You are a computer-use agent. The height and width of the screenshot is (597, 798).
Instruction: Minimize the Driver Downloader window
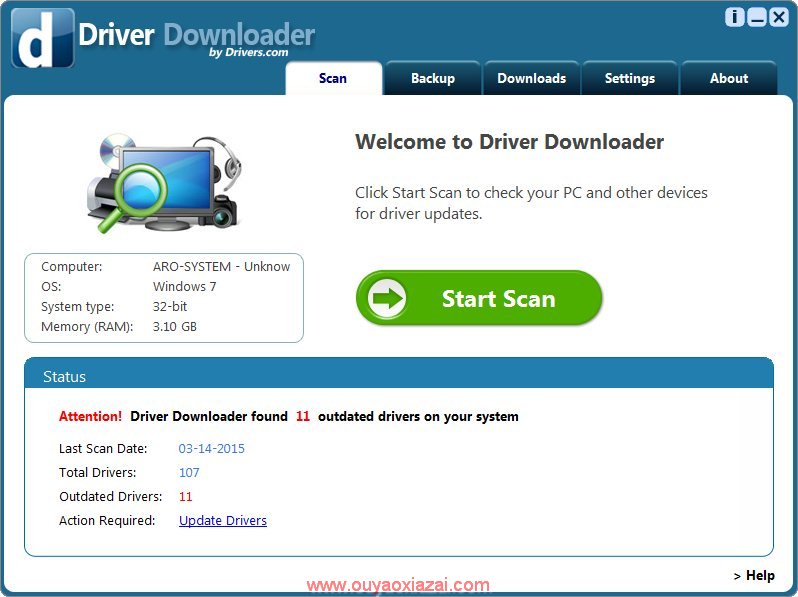[757, 17]
